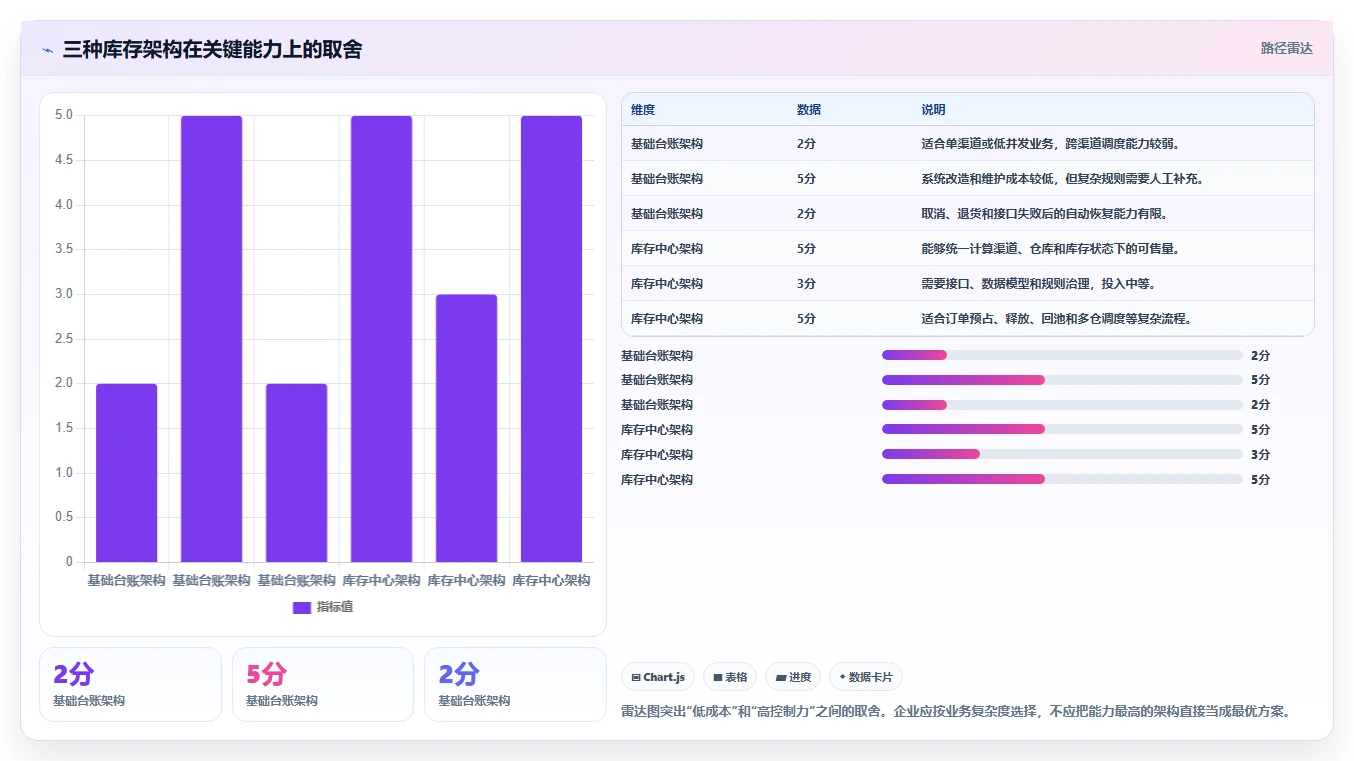Click the 基础台账架构 5分 progress bar

tap(1062, 380)
